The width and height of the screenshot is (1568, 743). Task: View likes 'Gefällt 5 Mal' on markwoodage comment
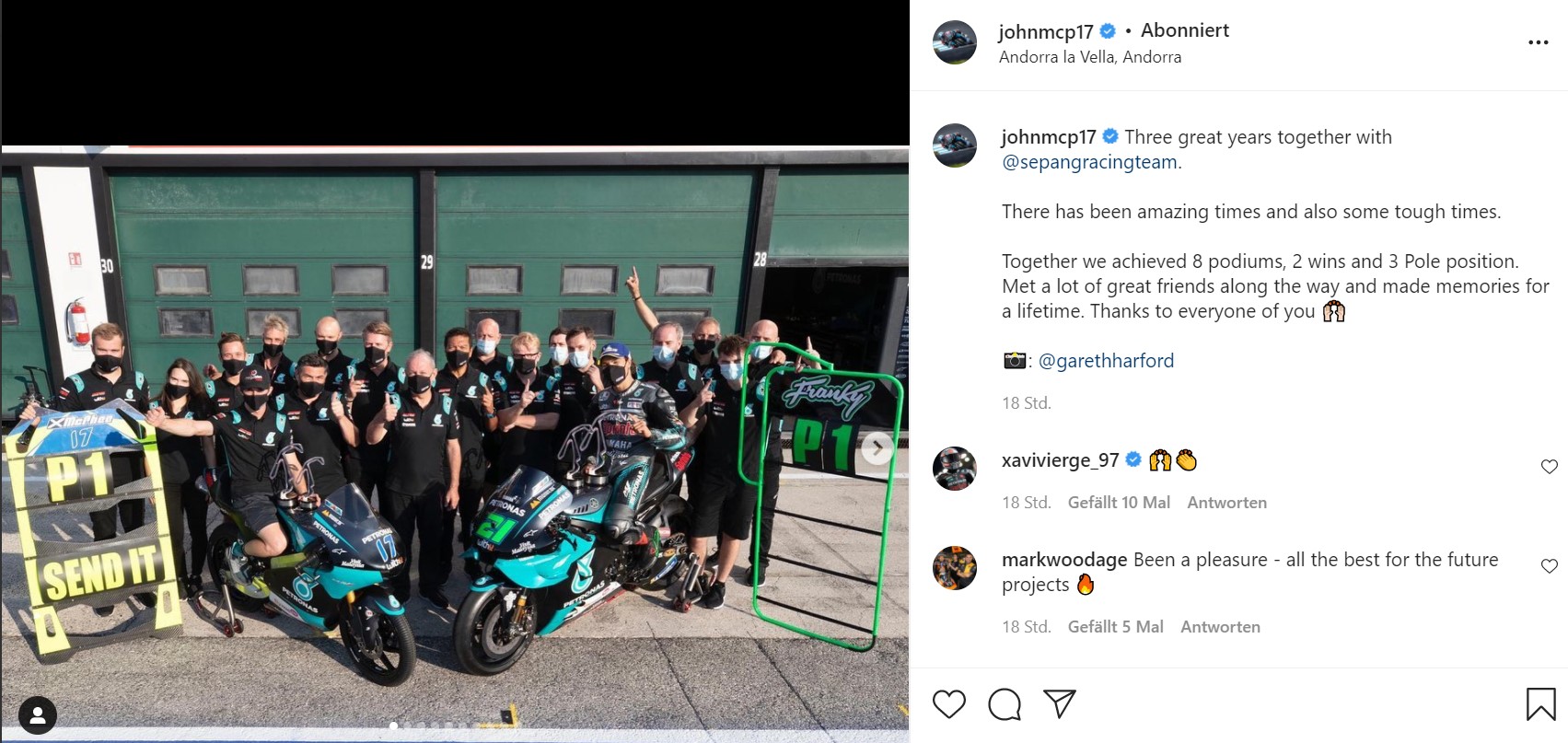coord(1115,627)
